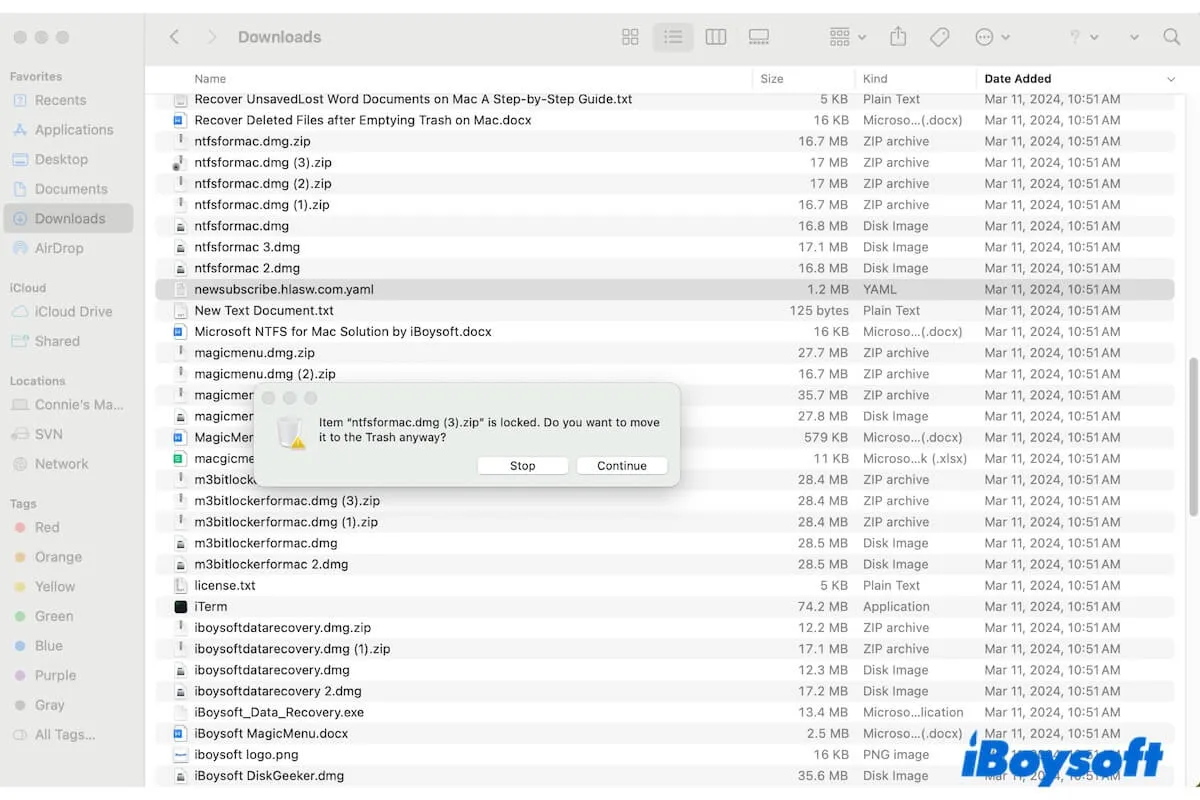Image resolution: width=1200 pixels, height=800 pixels.
Task: Click the search magnifier icon
Action: (1171, 36)
